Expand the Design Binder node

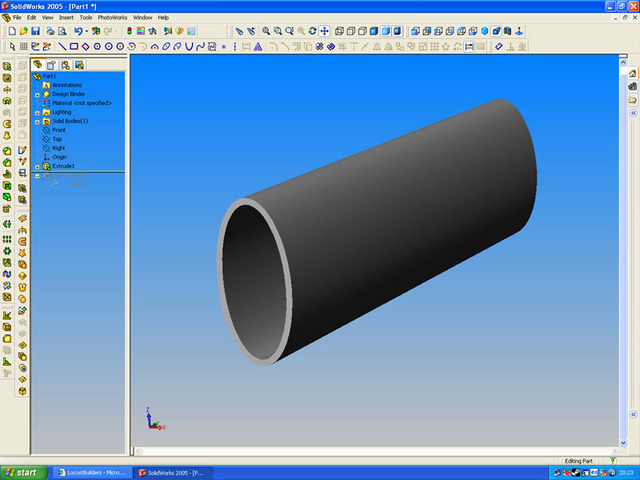pos(37,95)
